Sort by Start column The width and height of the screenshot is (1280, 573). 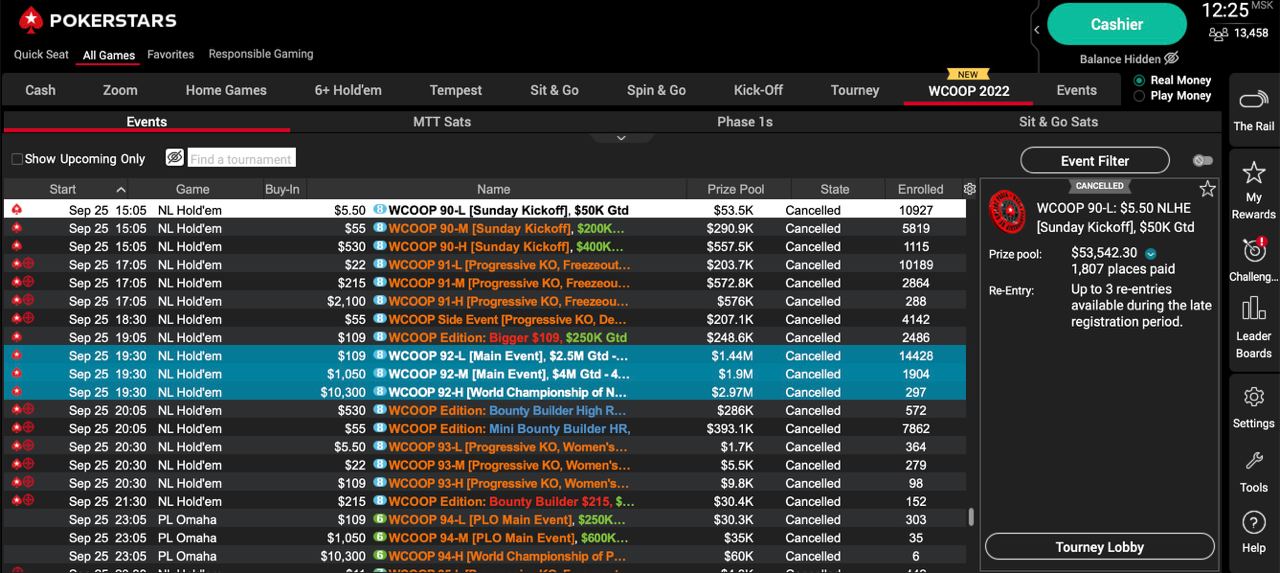tap(63, 189)
